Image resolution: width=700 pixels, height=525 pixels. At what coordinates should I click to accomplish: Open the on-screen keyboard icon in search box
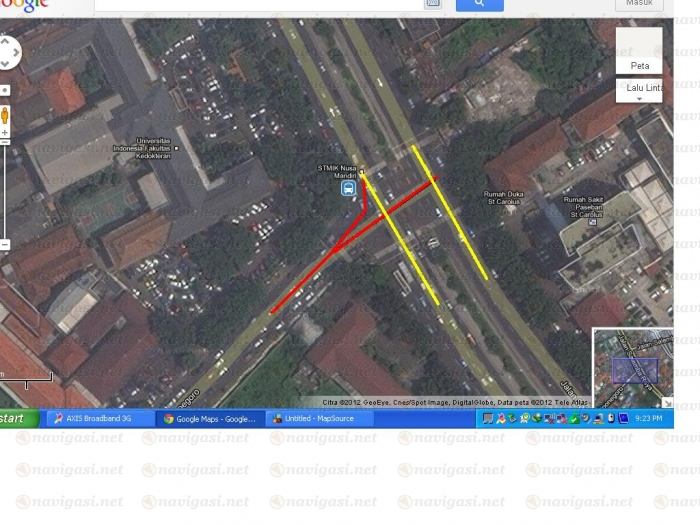point(432,4)
